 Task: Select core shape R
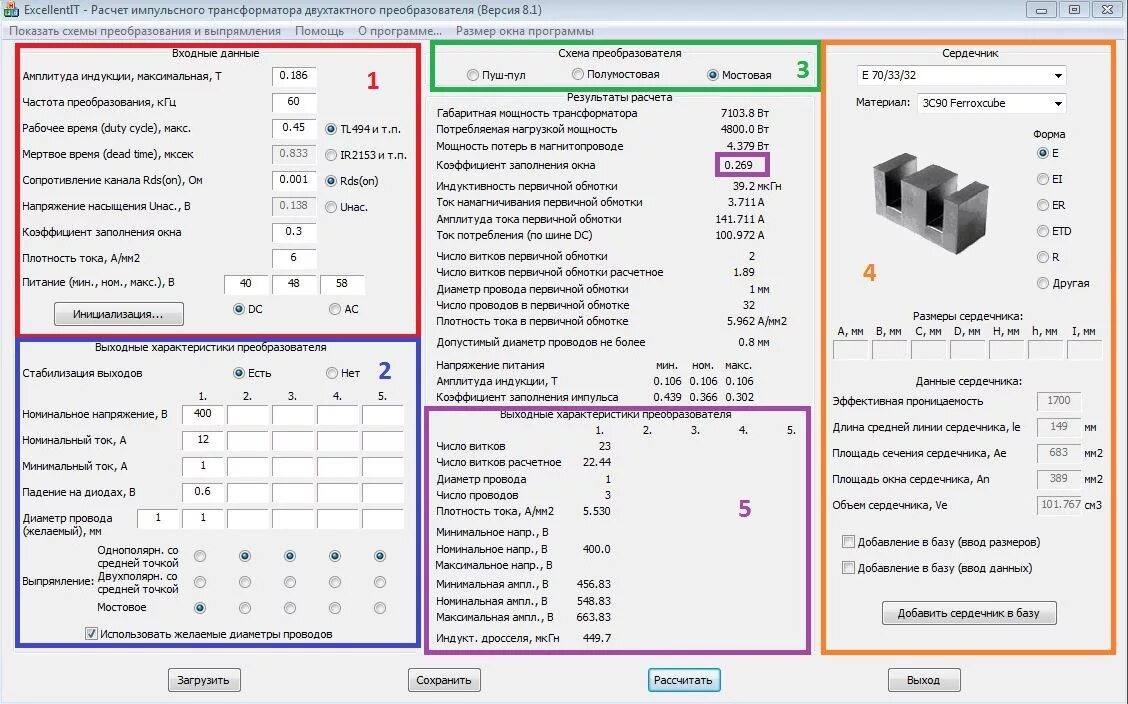1043,257
